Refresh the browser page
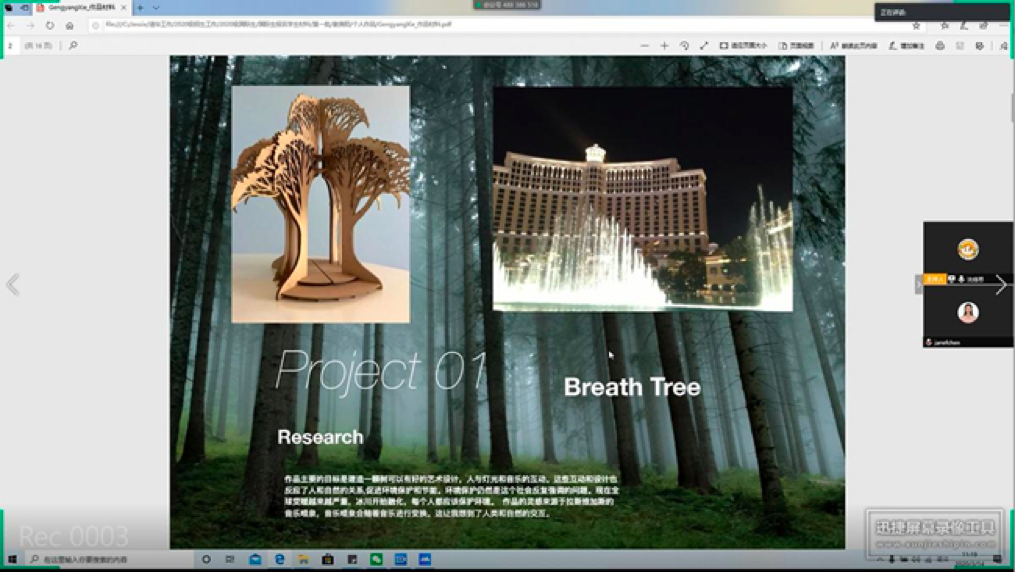The width and height of the screenshot is (1015, 572). pos(50,25)
